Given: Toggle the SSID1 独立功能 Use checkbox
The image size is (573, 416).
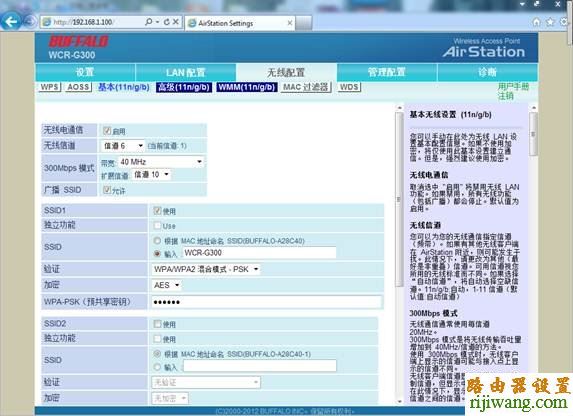Looking at the screenshot, I should pos(158,226).
